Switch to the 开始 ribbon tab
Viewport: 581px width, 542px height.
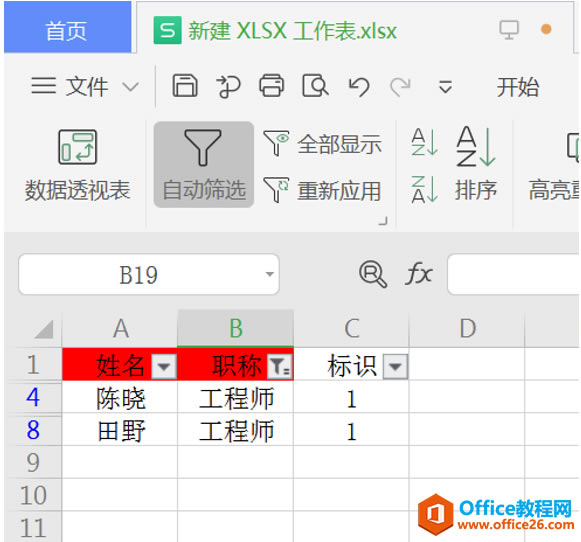point(518,87)
